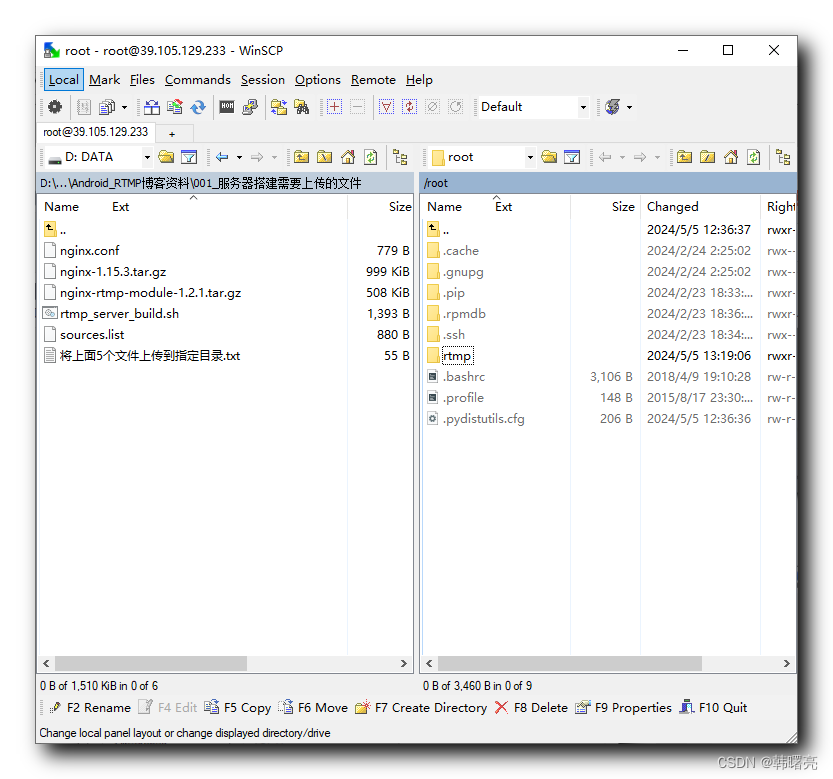Click the F7 Create Directory button
This screenshot has height=779, width=833.
point(421,707)
